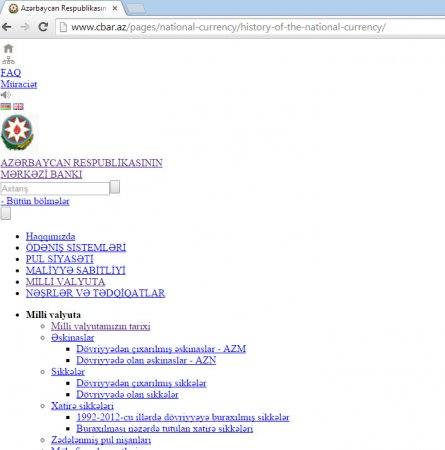Reload the page with the refresh icon

[x=43, y=27]
